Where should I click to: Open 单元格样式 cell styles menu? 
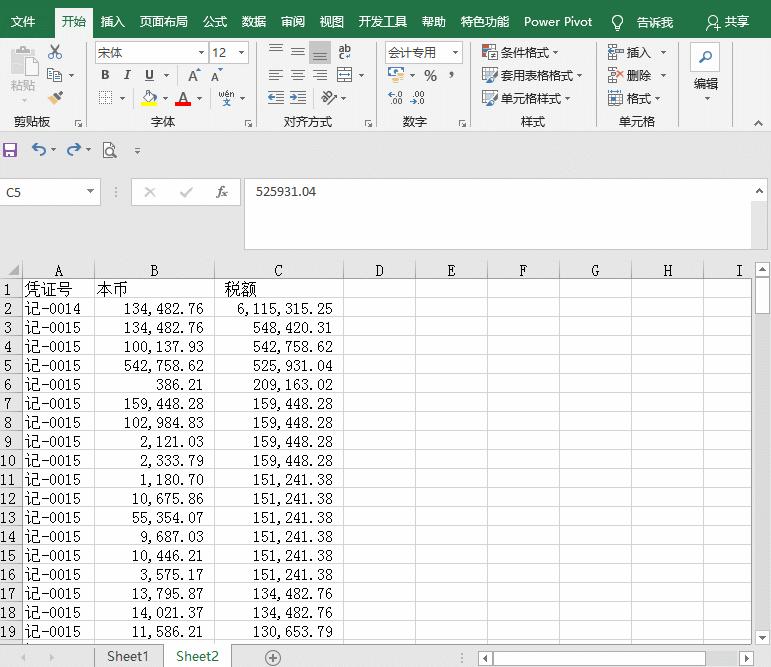pos(526,98)
